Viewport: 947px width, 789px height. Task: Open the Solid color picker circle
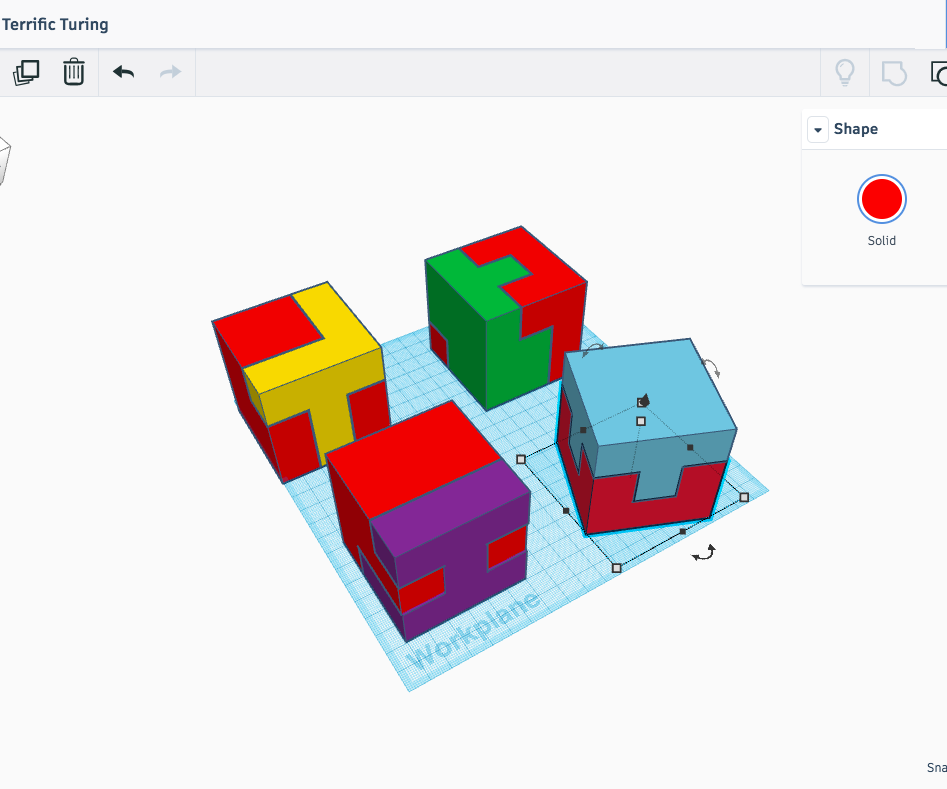[881, 198]
